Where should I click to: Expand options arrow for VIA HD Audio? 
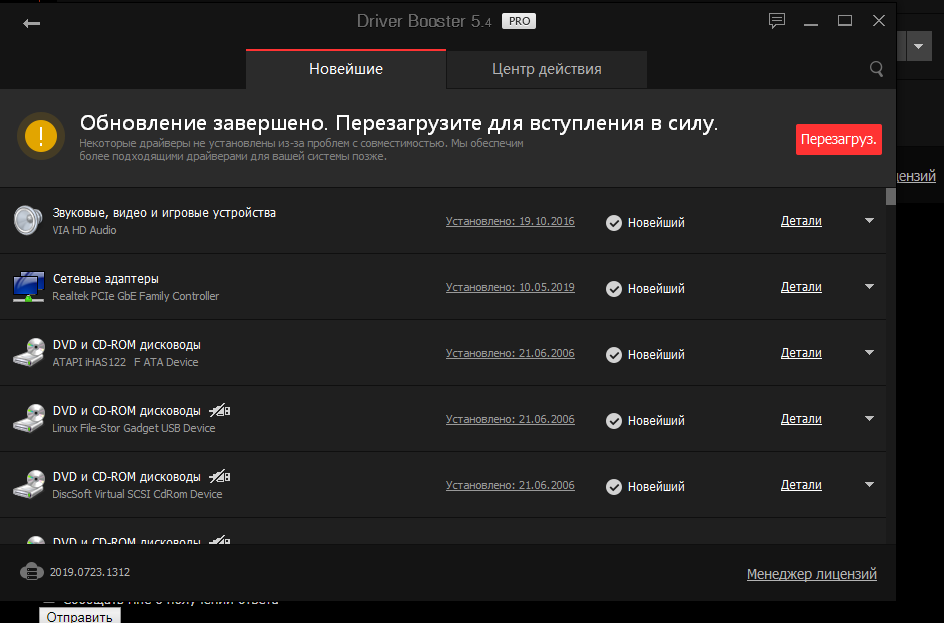tap(869, 221)
